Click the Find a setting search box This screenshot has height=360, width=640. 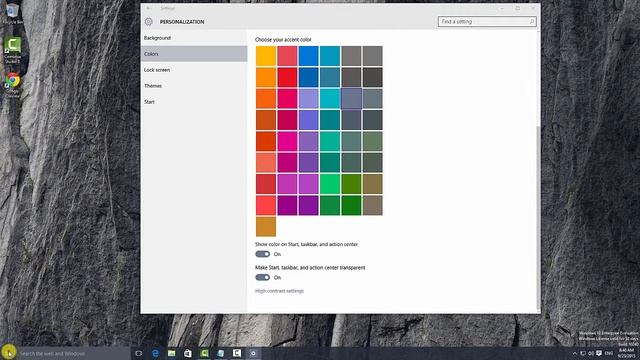click(x=487, y=22)
